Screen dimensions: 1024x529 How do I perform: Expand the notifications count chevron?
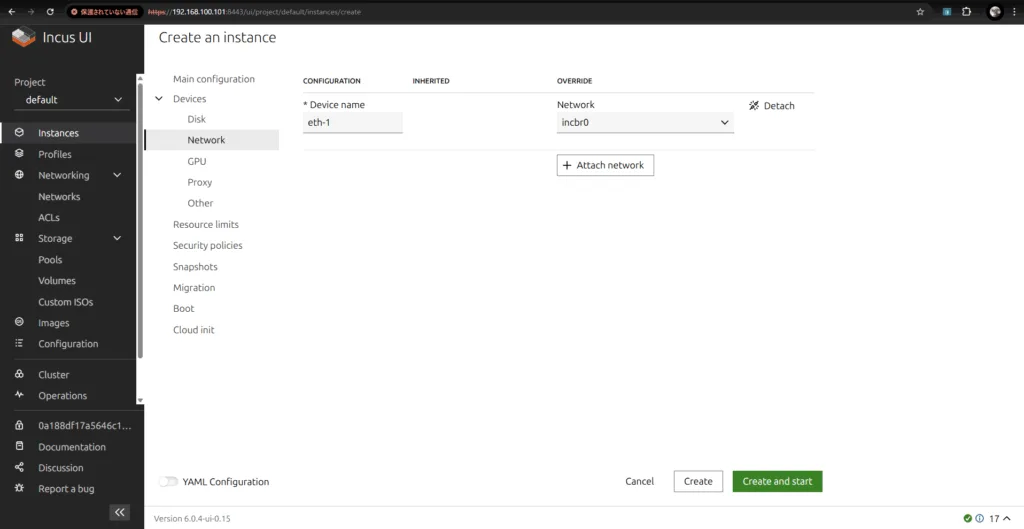coord(1007,519)
